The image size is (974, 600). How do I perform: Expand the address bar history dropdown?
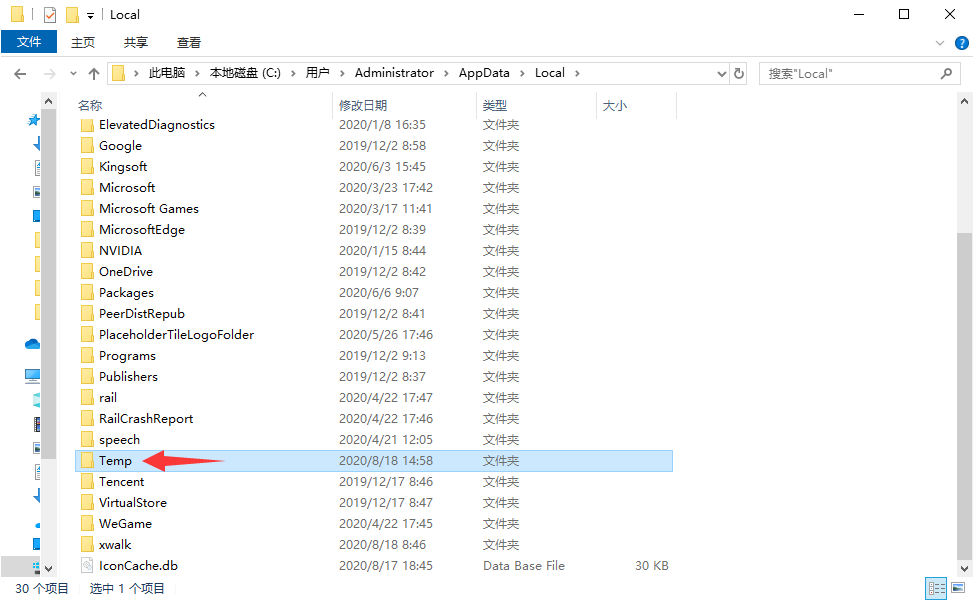pyautogui.click(x=721, y=73)
